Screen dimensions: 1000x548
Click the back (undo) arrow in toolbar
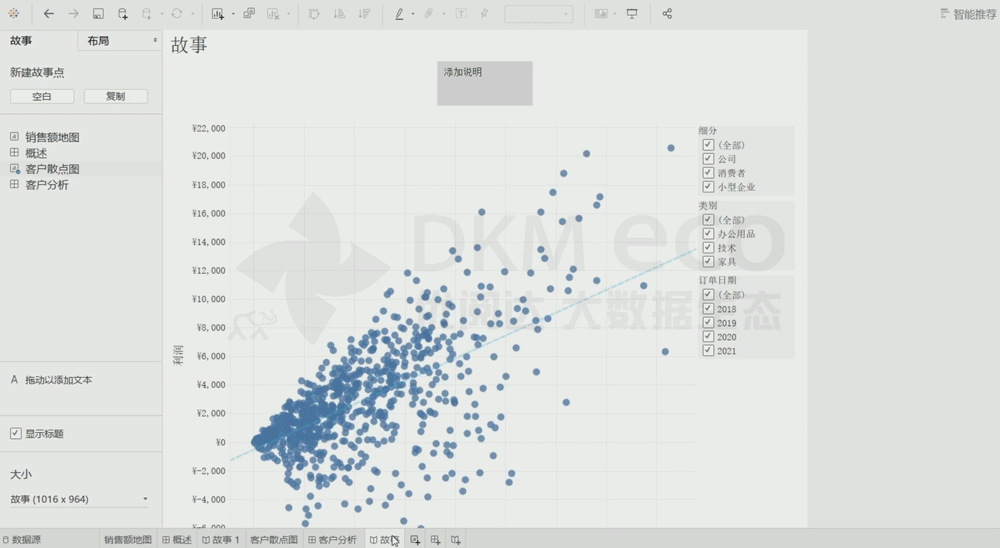[x=48, y=14]
